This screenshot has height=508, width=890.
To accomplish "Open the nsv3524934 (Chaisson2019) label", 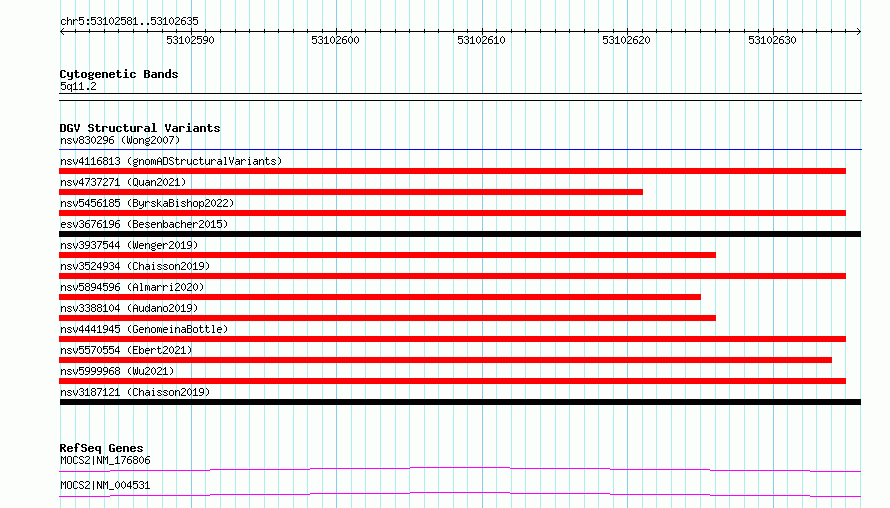I will tap(135, 266).
